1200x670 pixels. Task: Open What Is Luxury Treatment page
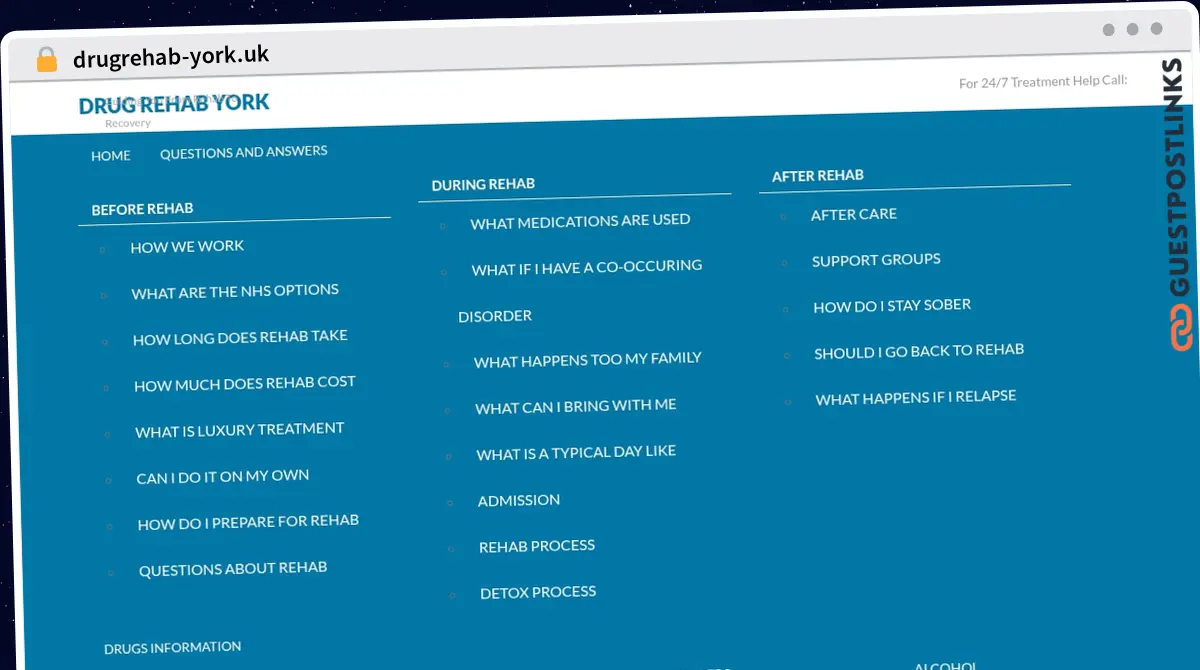point(240,430)
